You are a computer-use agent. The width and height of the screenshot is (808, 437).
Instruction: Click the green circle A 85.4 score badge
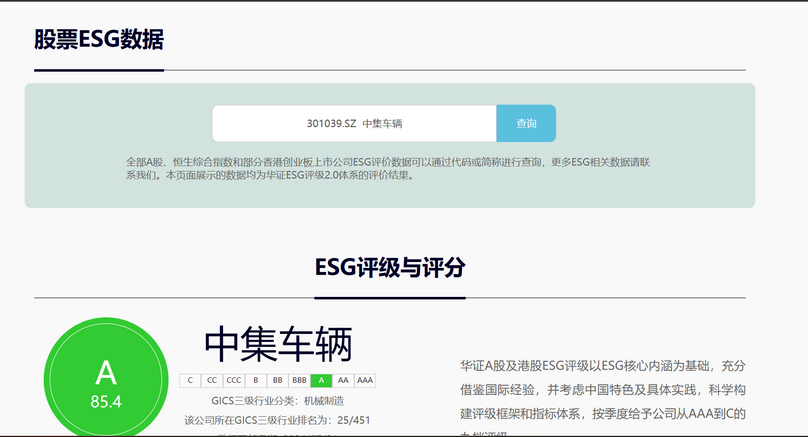[x=106, y=379]
